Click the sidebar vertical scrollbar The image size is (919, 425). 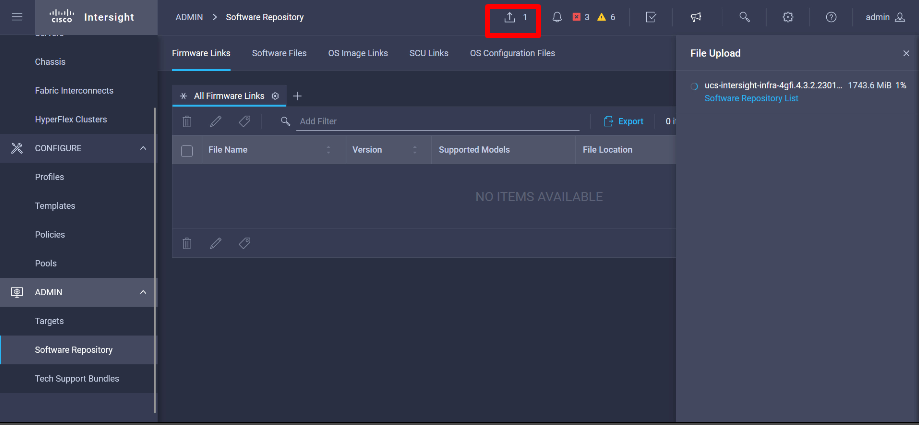(x=155, y=260)
